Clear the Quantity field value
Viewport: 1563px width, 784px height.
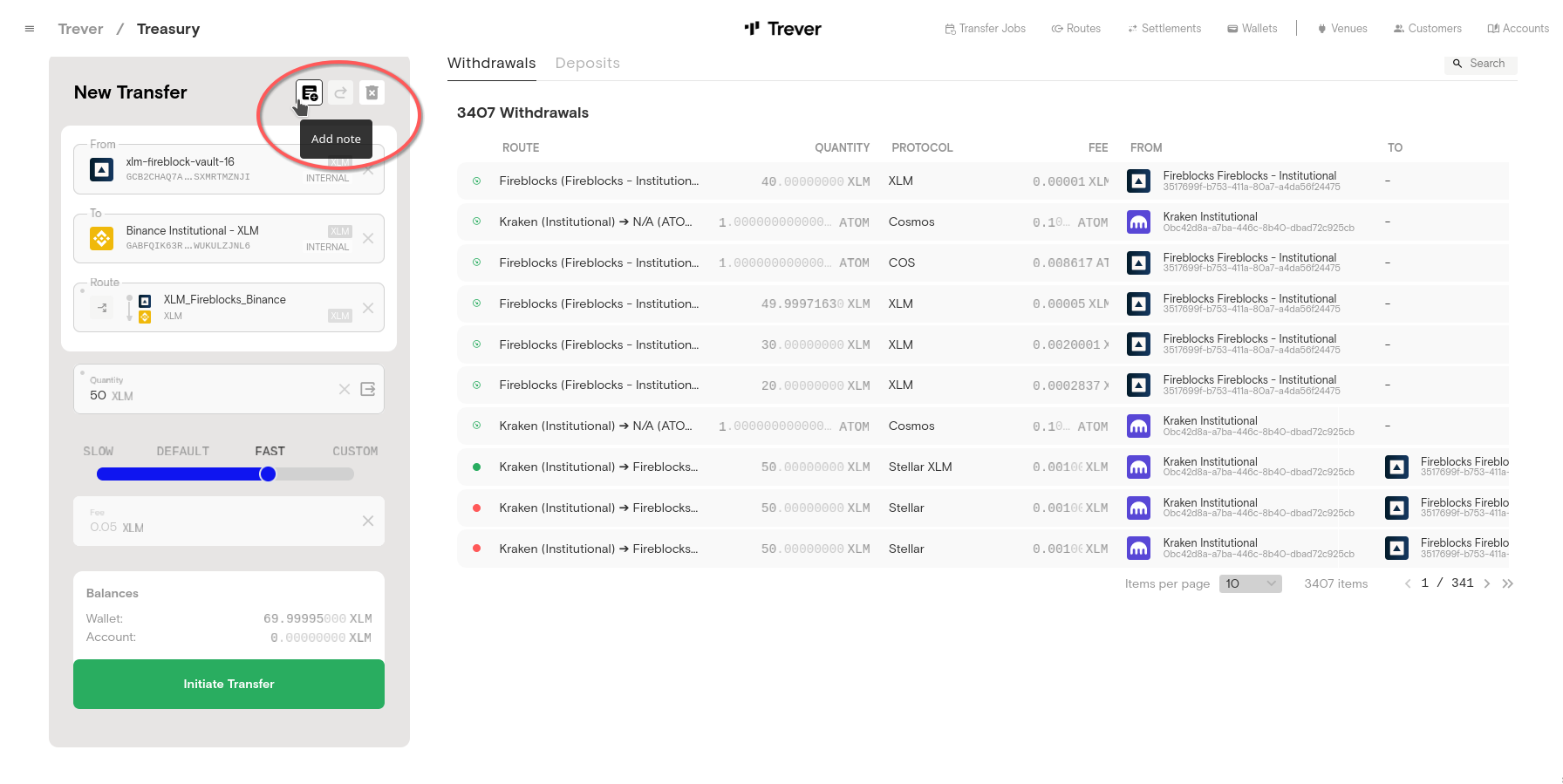345,389
